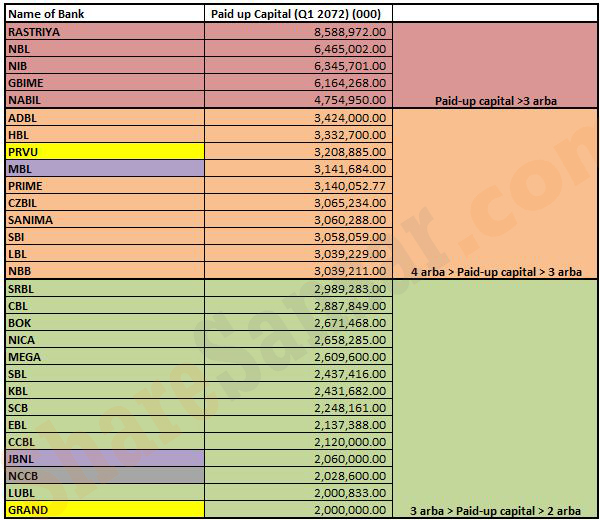The image size is (600, 520).
Task: Click the value 2,989,283.00
Action: [x=350, y=289]
